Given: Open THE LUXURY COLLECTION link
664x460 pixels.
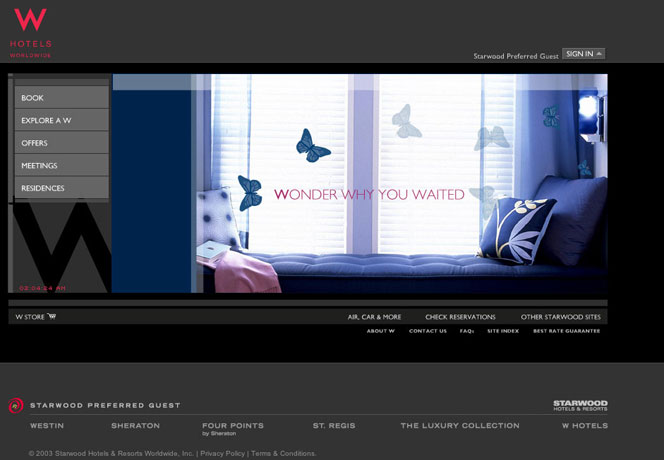Looking at the screenshot, I should click(460, 426).
